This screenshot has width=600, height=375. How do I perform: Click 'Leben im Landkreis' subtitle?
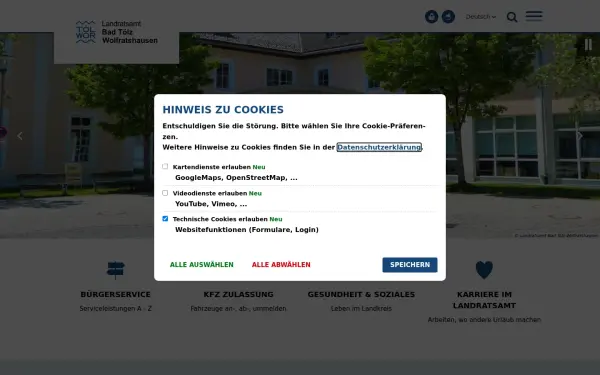pos(361,308)
